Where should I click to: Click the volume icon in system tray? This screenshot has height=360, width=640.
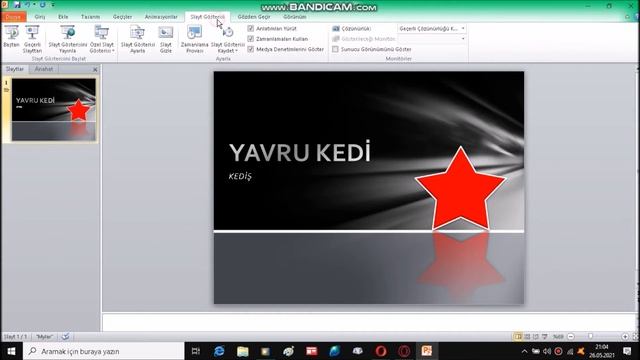(x=547, y=351)
